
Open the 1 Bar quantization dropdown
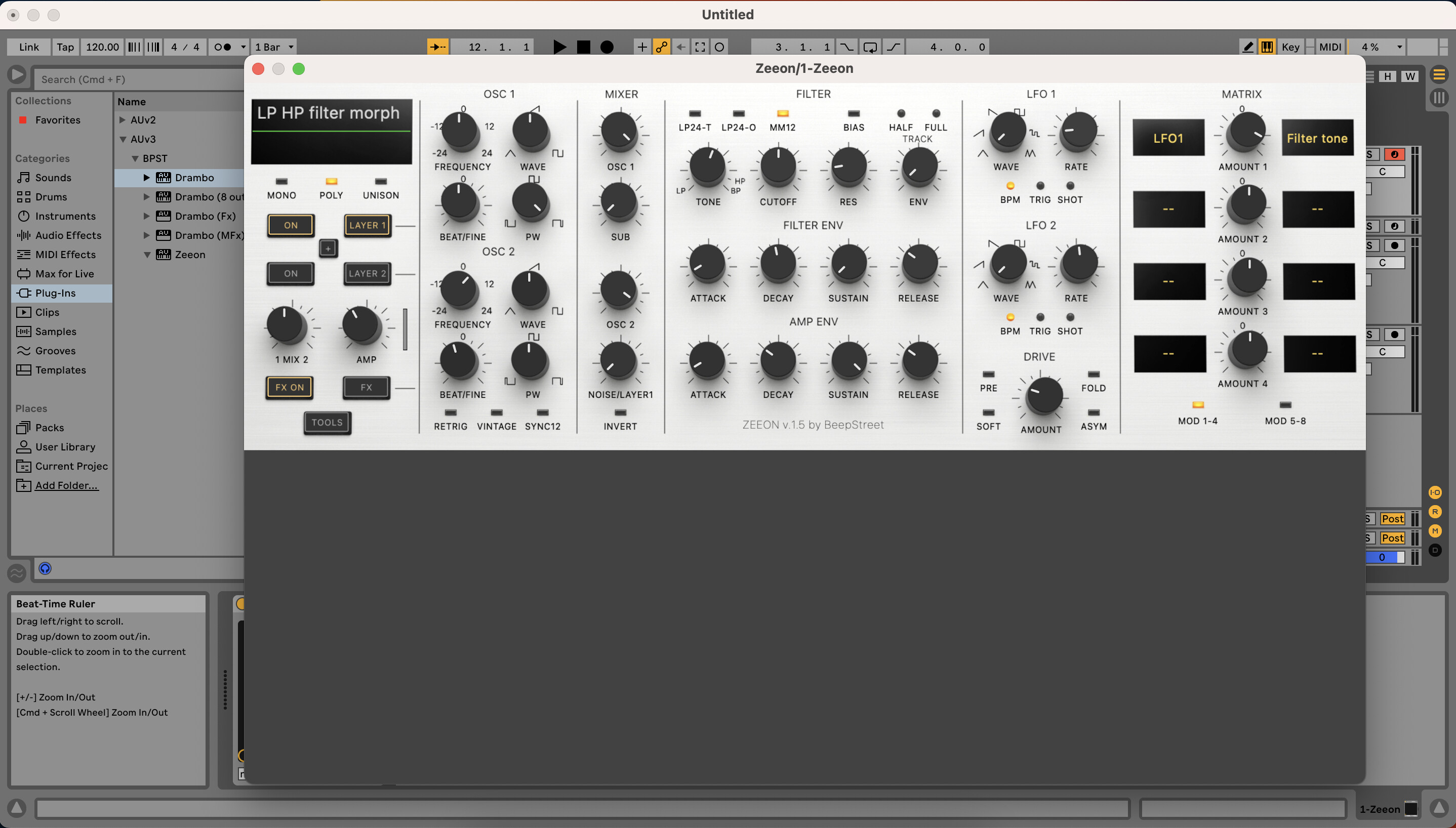(x=274, y=47)
